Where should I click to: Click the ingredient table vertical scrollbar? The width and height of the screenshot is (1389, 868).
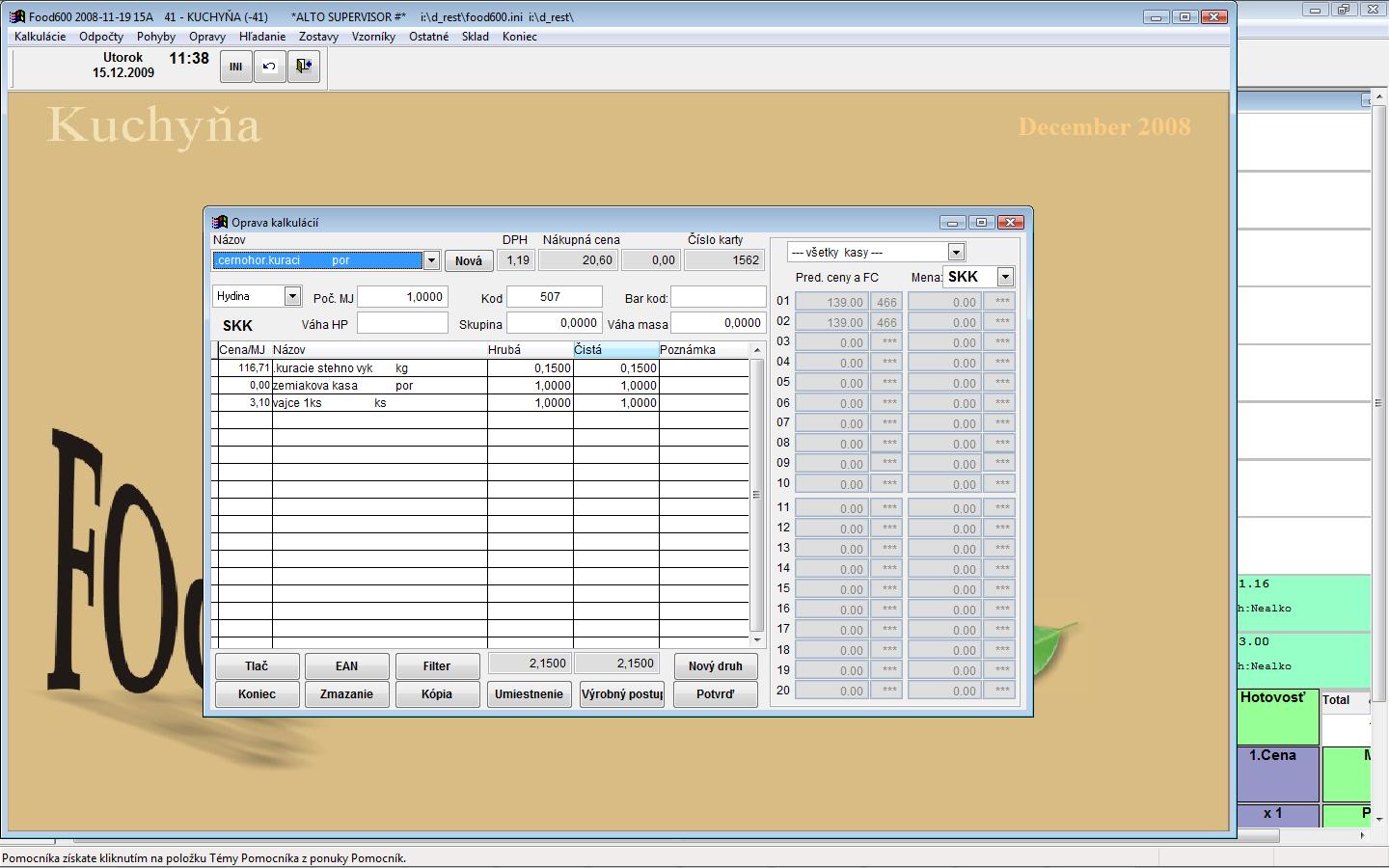757,495
